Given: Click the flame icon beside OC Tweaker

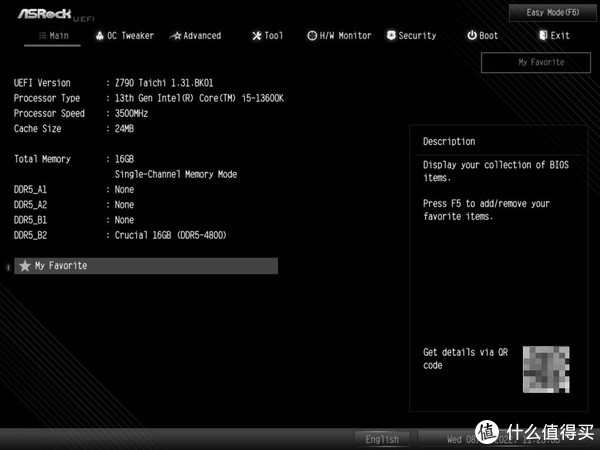Looking at the screenshot, I should tap(100, 36).
